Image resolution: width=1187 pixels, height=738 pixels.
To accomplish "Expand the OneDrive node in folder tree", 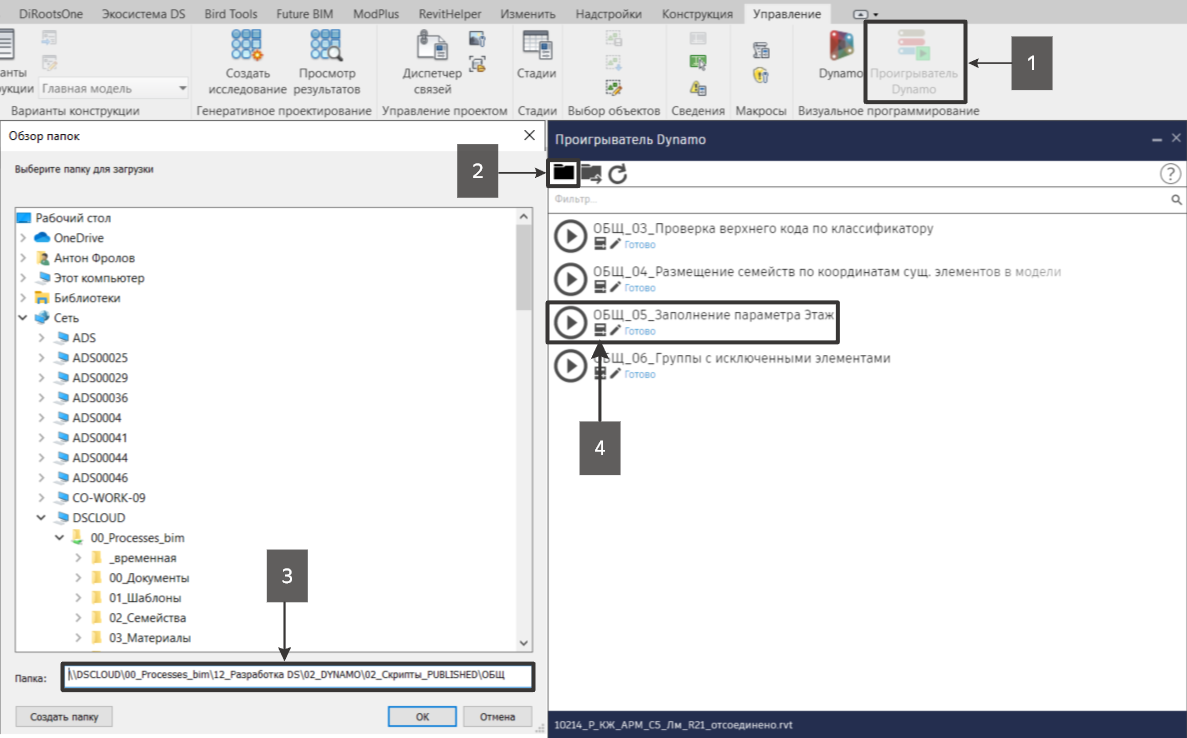I will tap(23, 238).
